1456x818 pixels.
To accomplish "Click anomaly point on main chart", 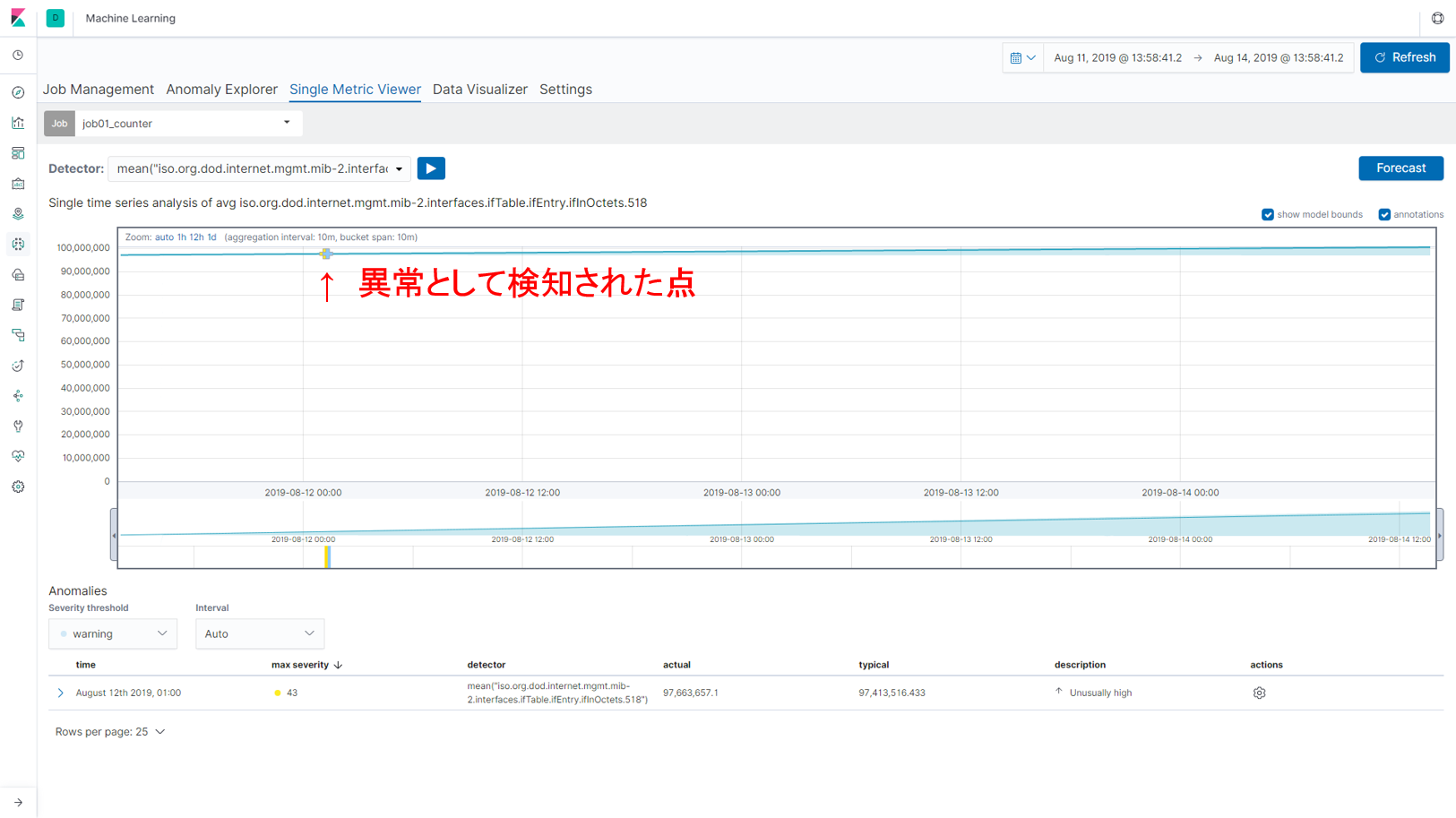I will click(x=326, y=254).
